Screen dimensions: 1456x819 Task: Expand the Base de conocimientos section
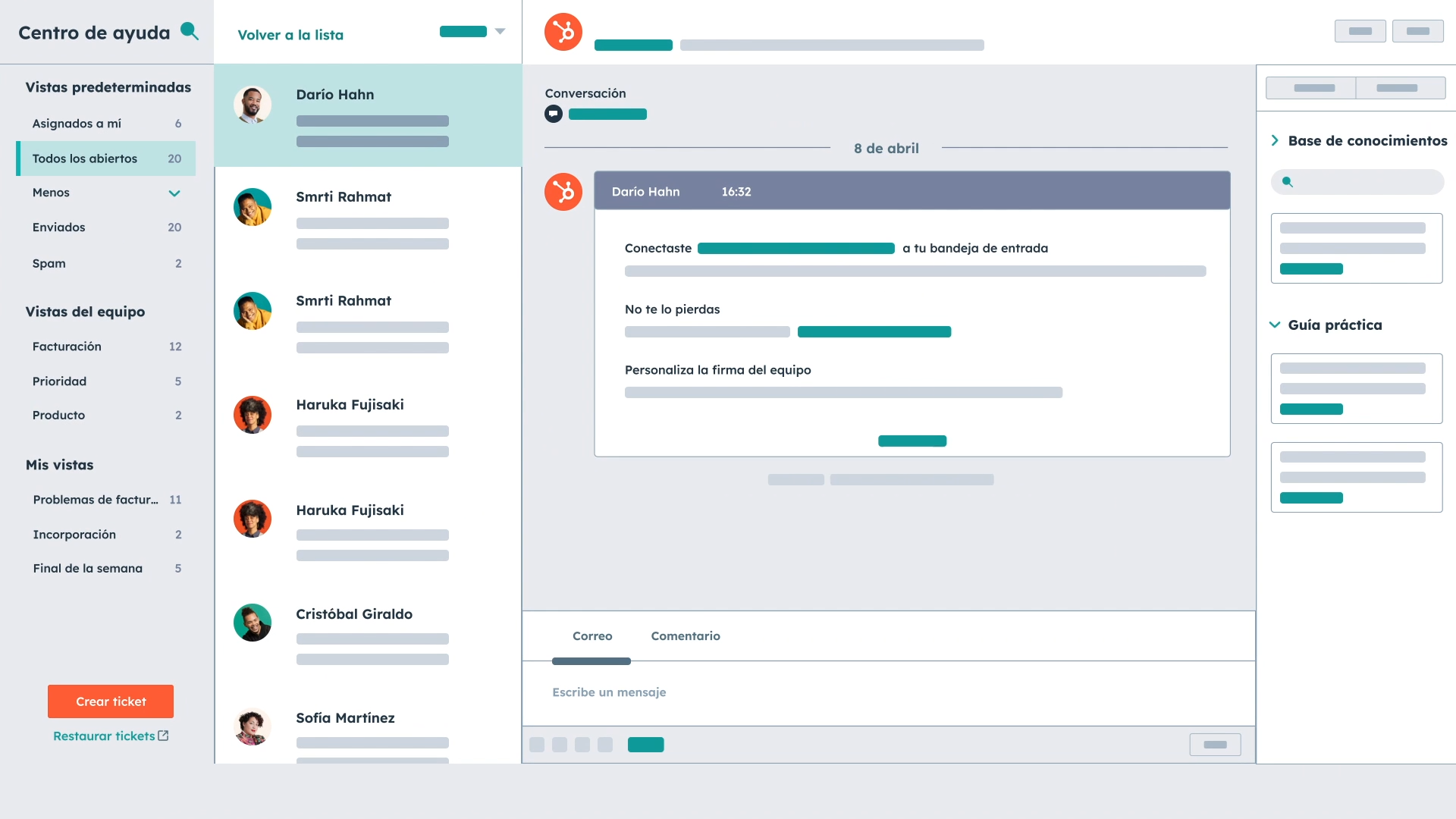click(x=1275, y=140)
